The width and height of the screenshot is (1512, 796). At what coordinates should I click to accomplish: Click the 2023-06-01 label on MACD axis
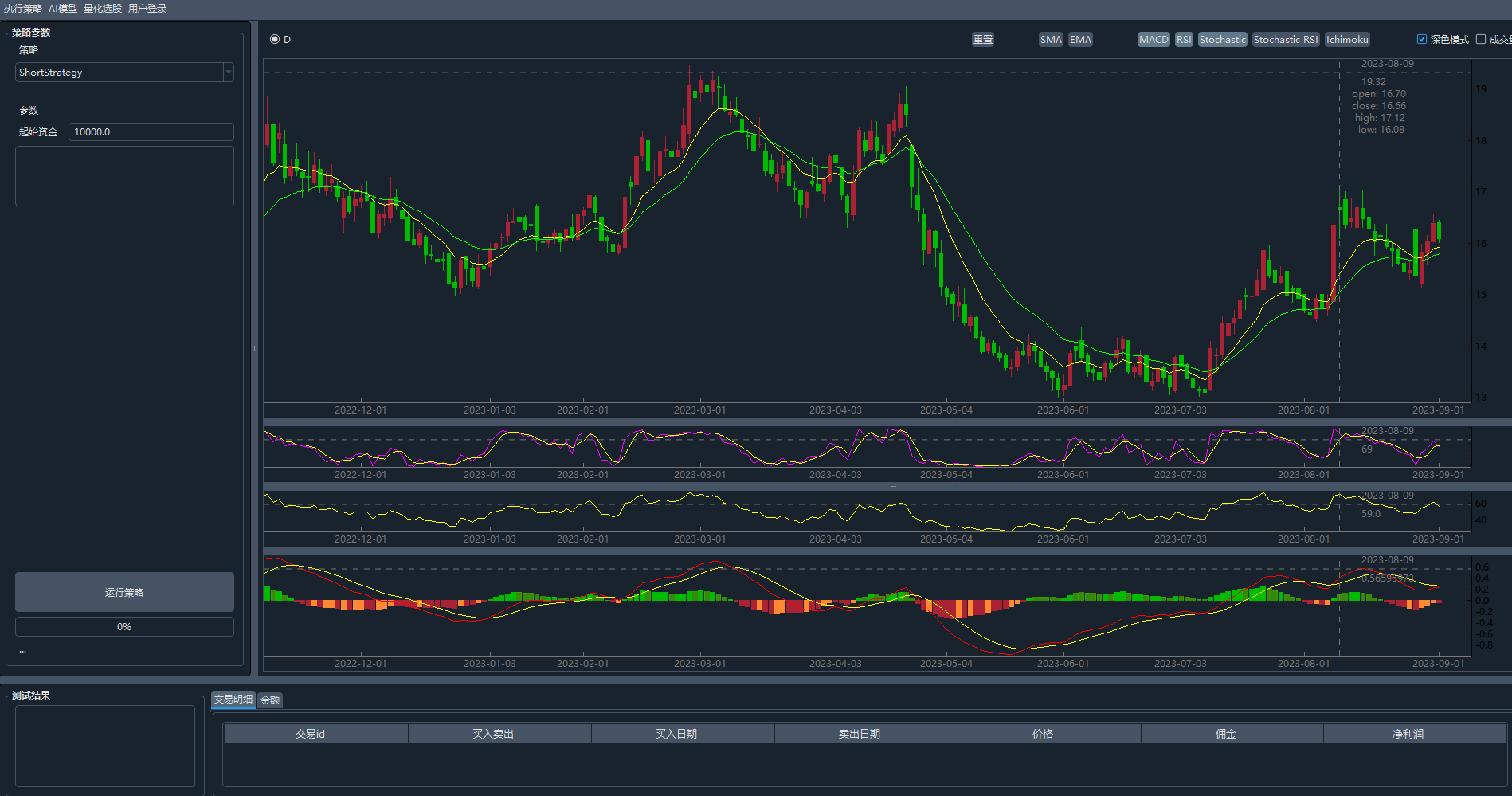click(x=1063, y=664)
